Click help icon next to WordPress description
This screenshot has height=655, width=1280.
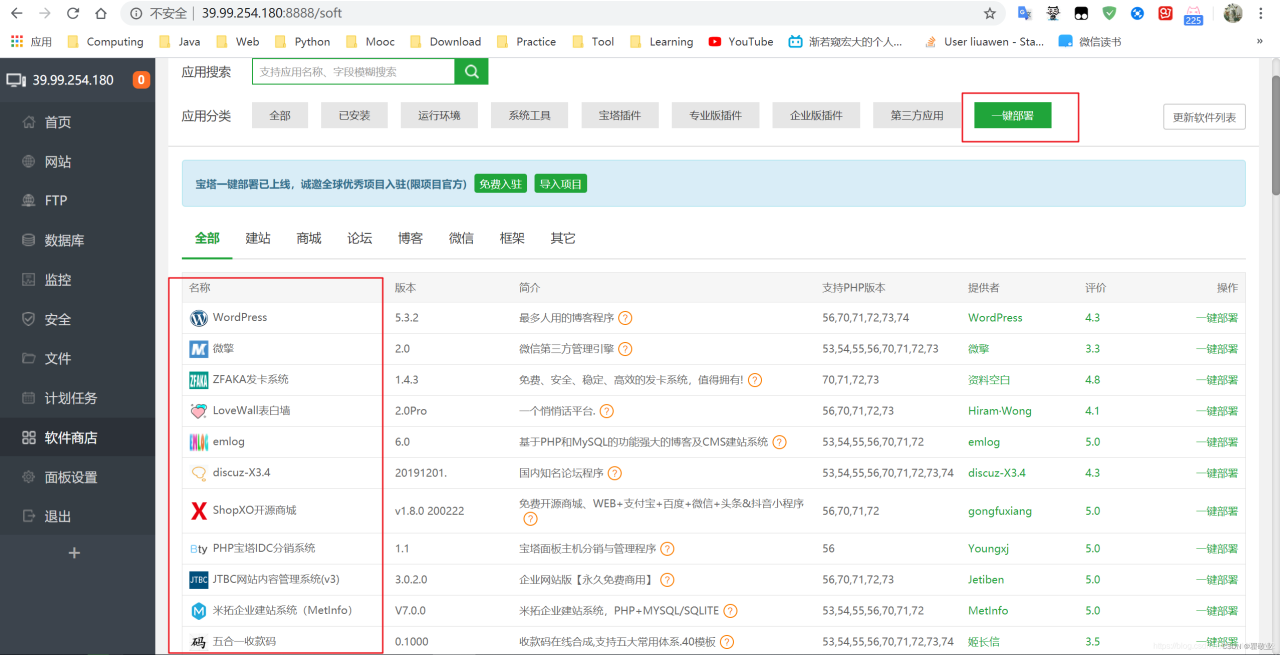625,318
